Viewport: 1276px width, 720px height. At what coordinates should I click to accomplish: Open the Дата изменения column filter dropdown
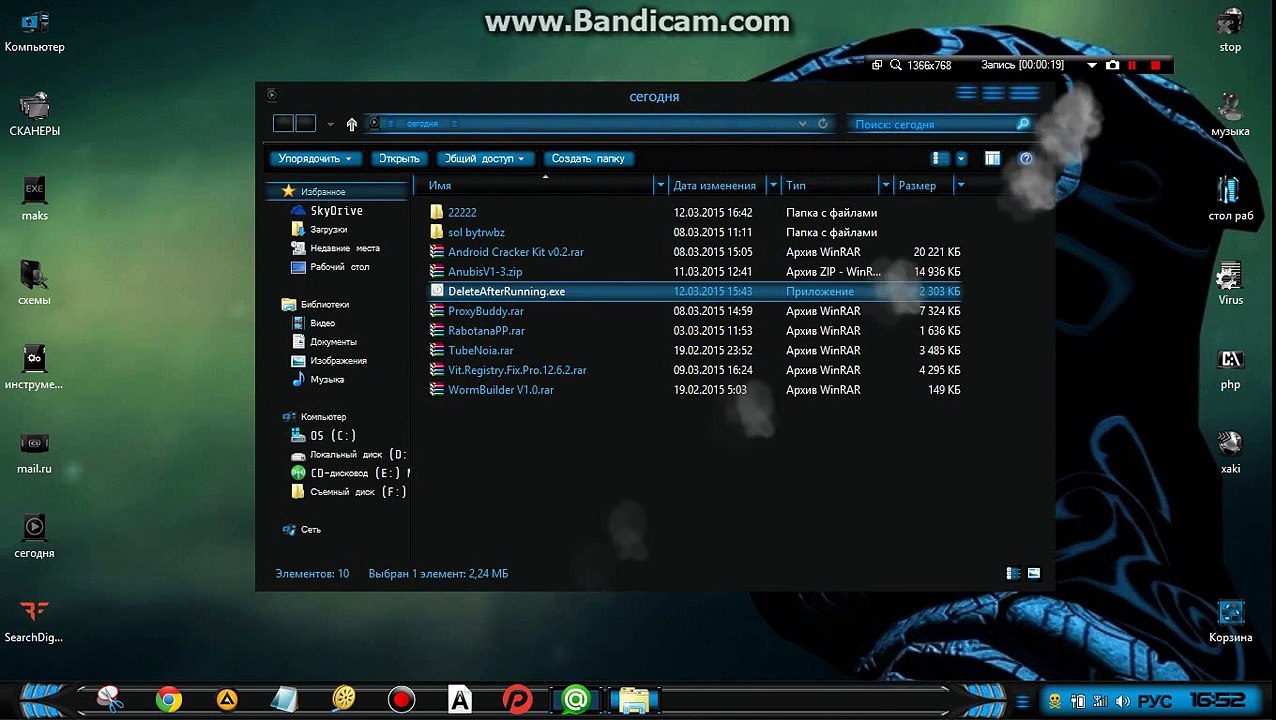click(773, 185)
